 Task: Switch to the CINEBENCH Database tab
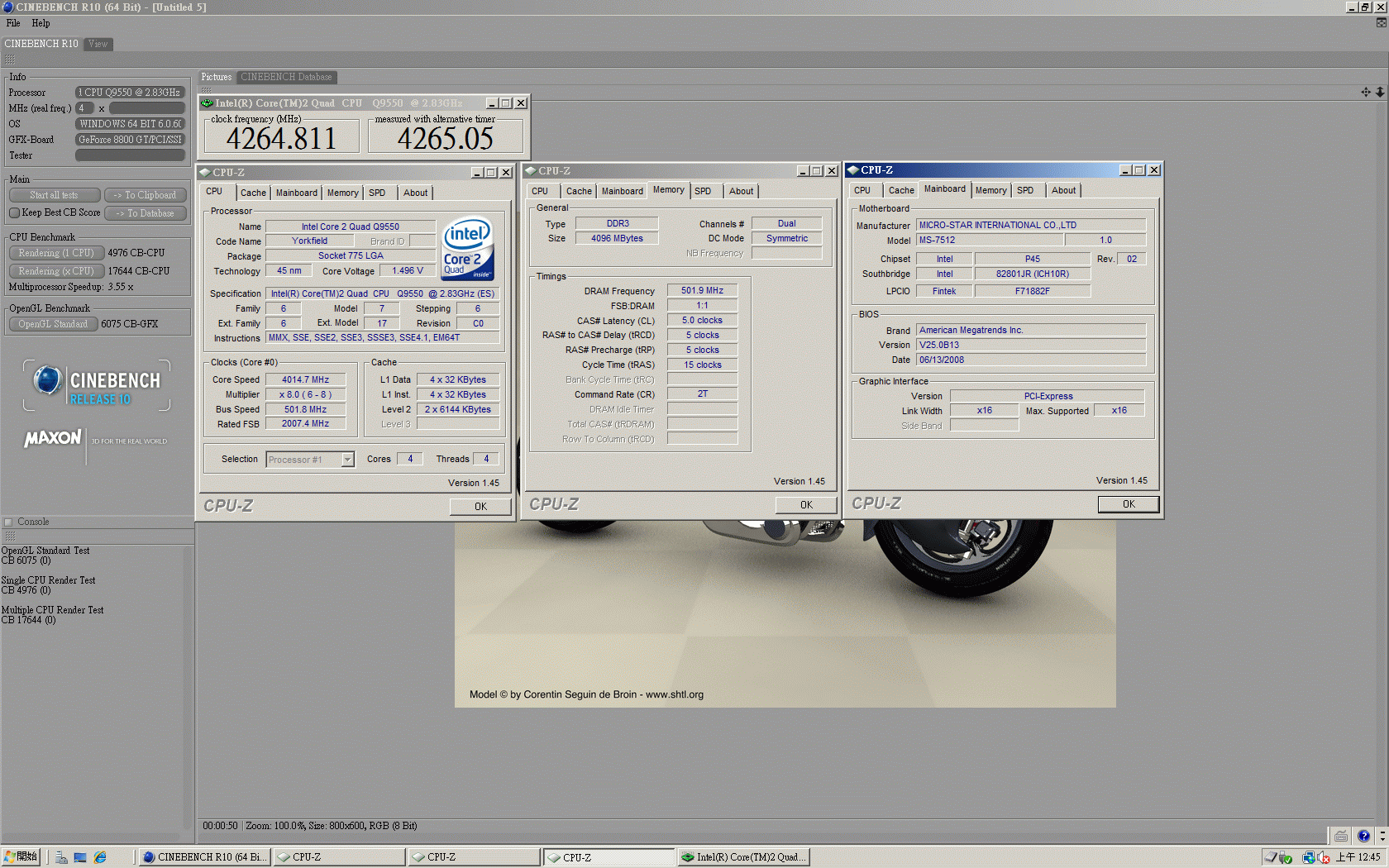(286, 77)
